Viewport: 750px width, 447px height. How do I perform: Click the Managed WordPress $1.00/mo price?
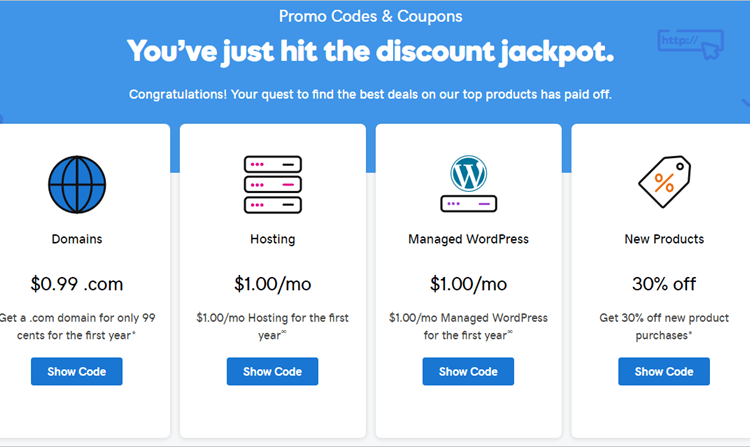point(468,284)
